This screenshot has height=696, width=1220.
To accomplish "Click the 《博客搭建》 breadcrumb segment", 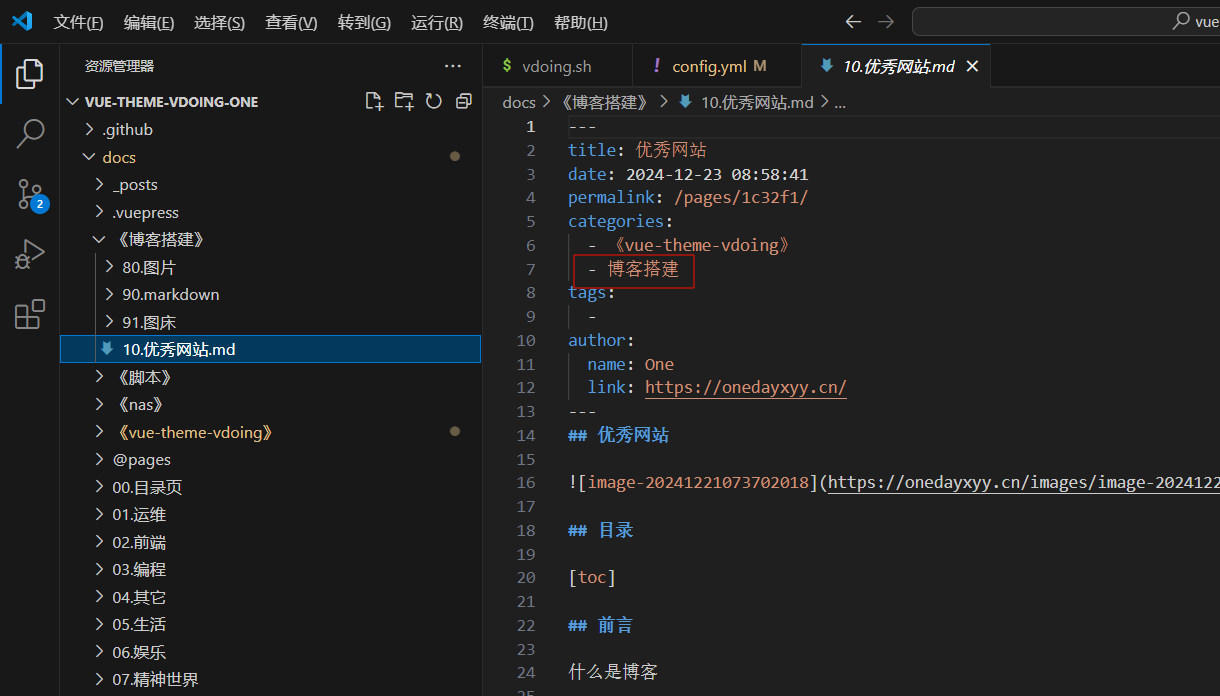I will (604, 102).
